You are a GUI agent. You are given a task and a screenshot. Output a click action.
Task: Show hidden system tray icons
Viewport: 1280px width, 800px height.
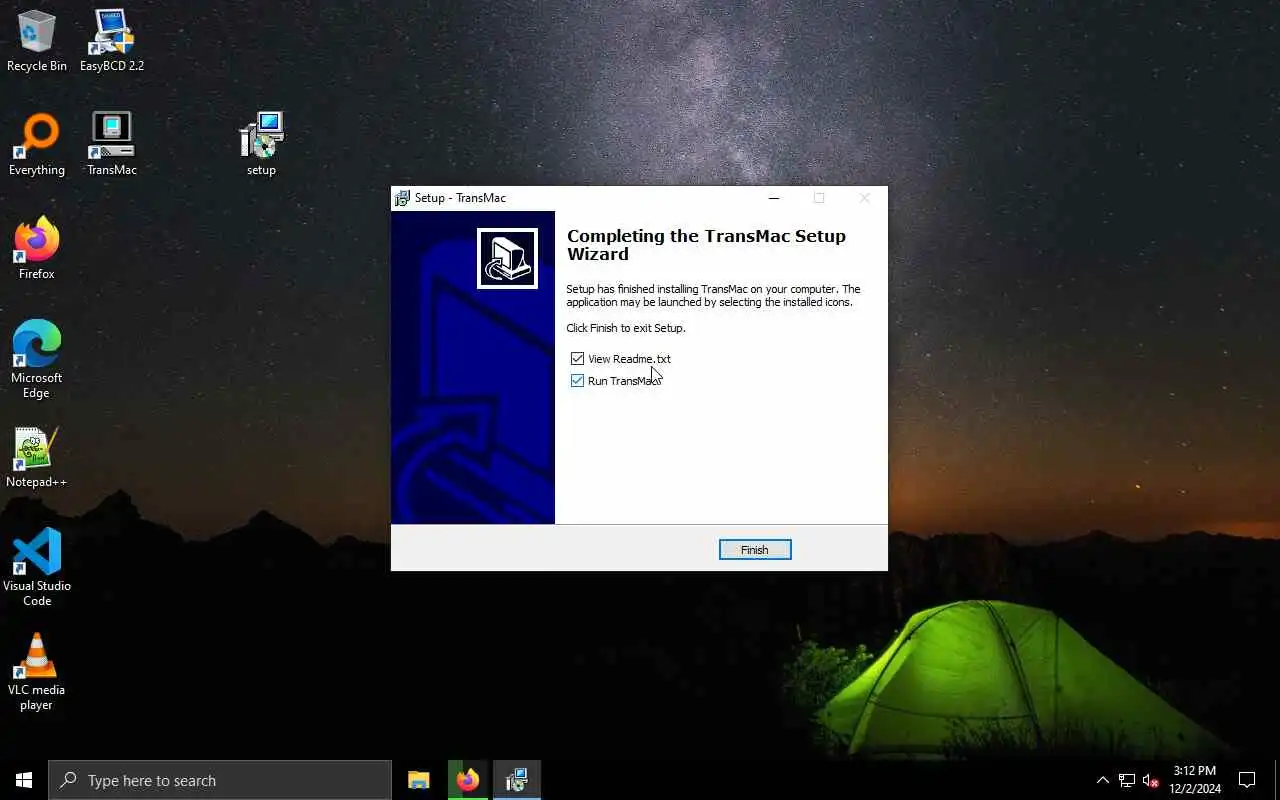coord(1103,780)
